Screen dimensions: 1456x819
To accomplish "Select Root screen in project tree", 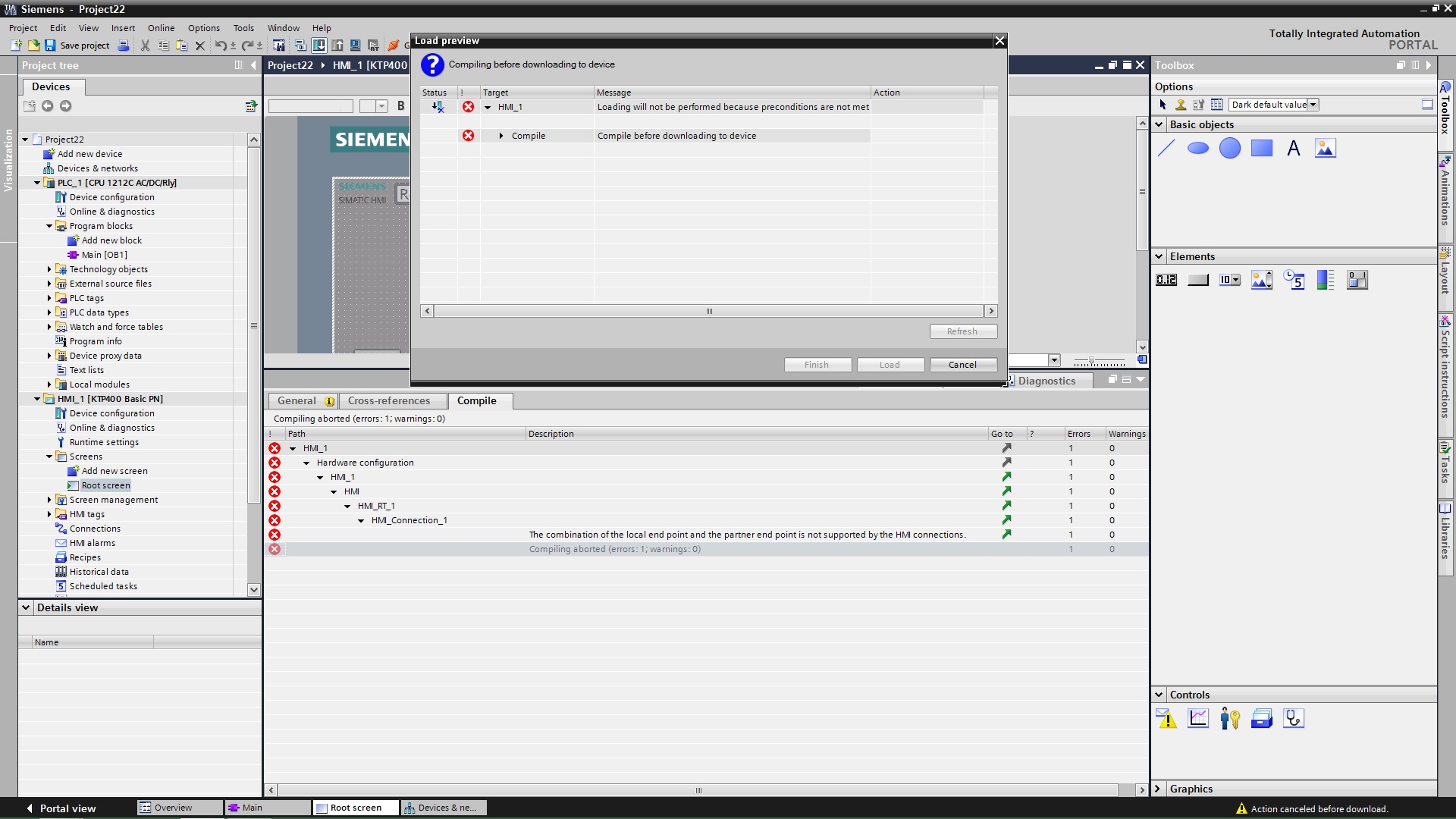I will point(105,485).
